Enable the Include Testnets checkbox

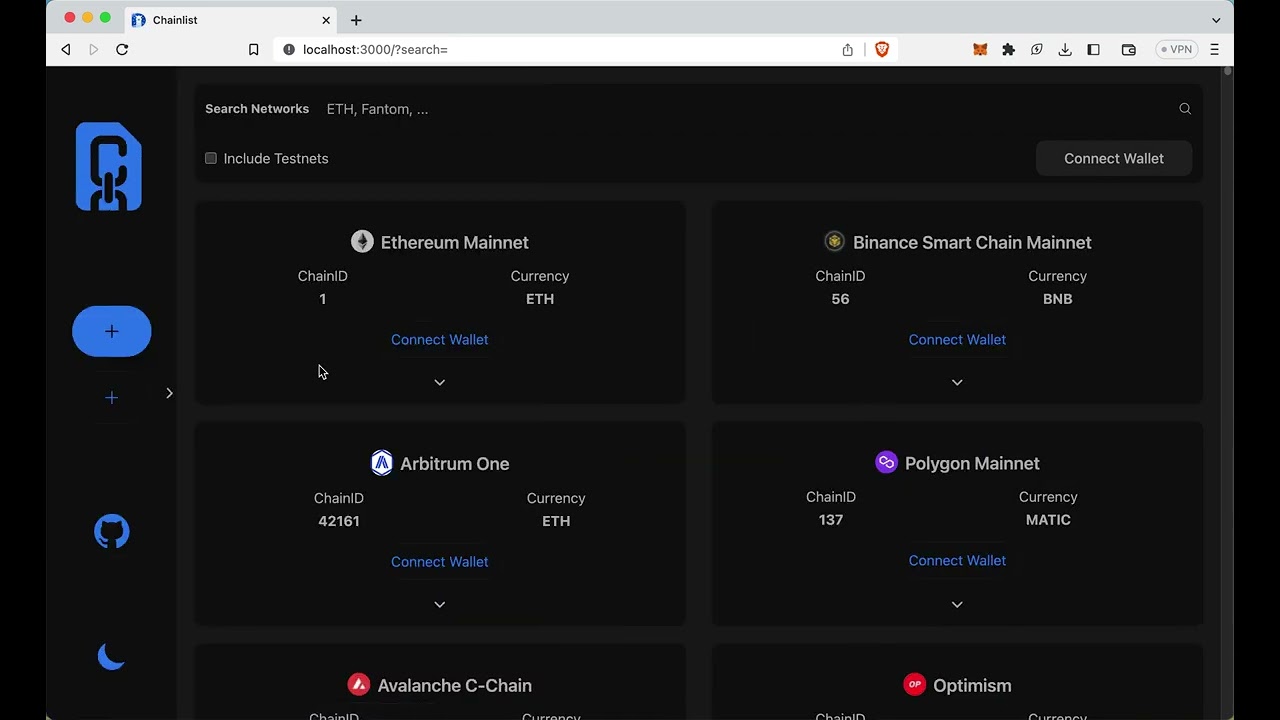point(211,158)
